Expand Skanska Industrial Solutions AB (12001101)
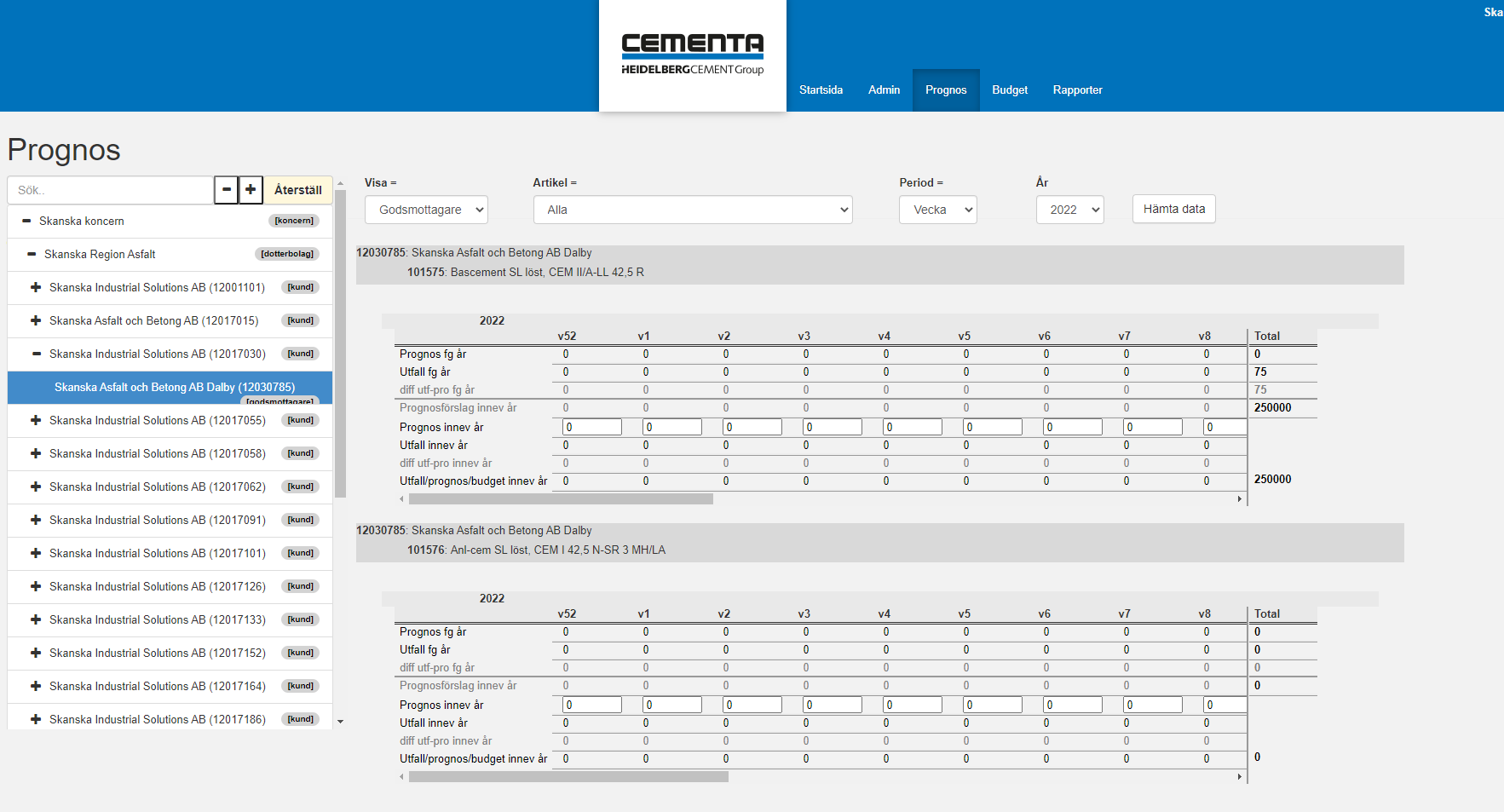 (x=36, y=287)
